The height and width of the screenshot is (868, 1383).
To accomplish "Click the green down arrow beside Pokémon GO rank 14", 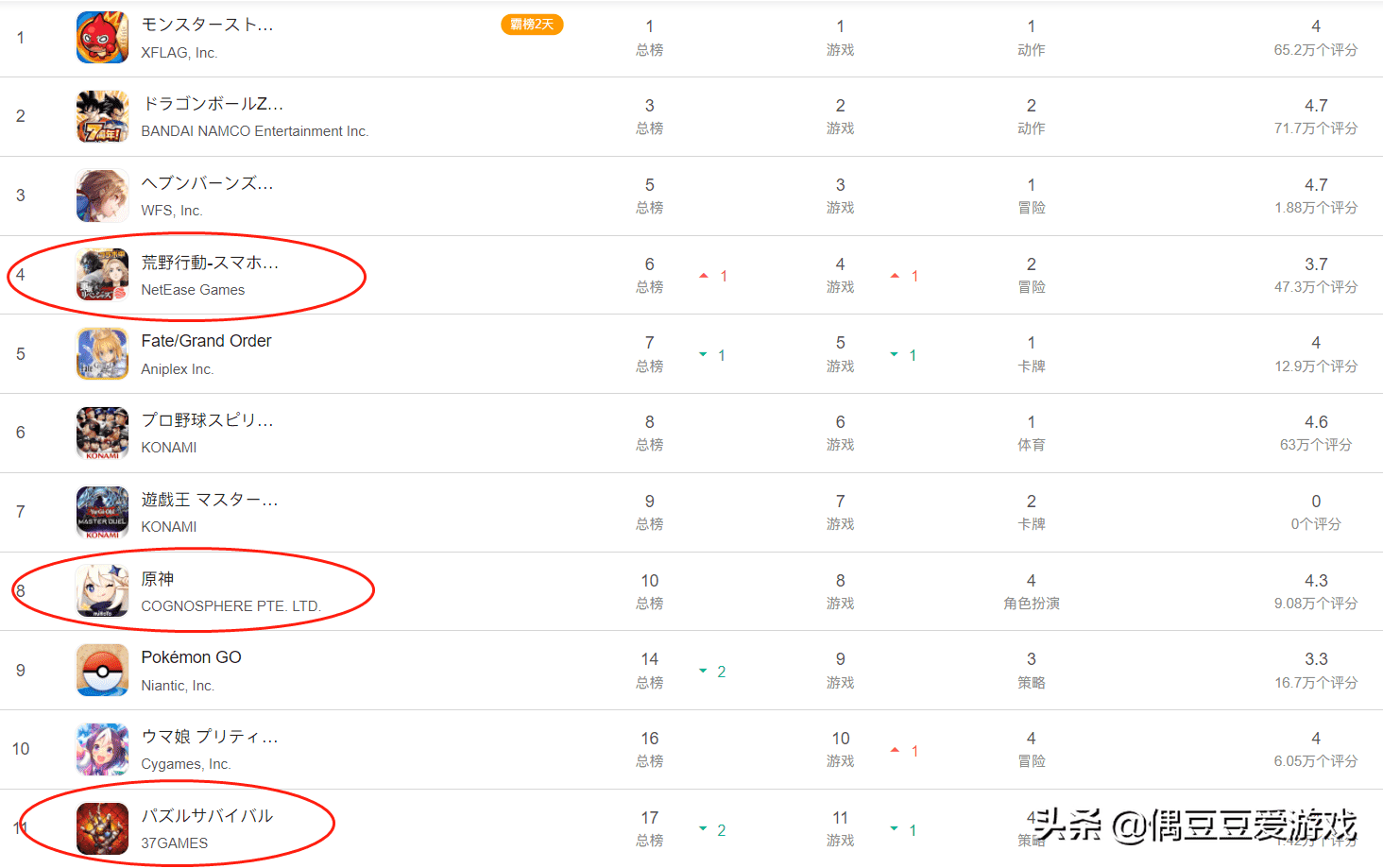I will pos(703,672).
